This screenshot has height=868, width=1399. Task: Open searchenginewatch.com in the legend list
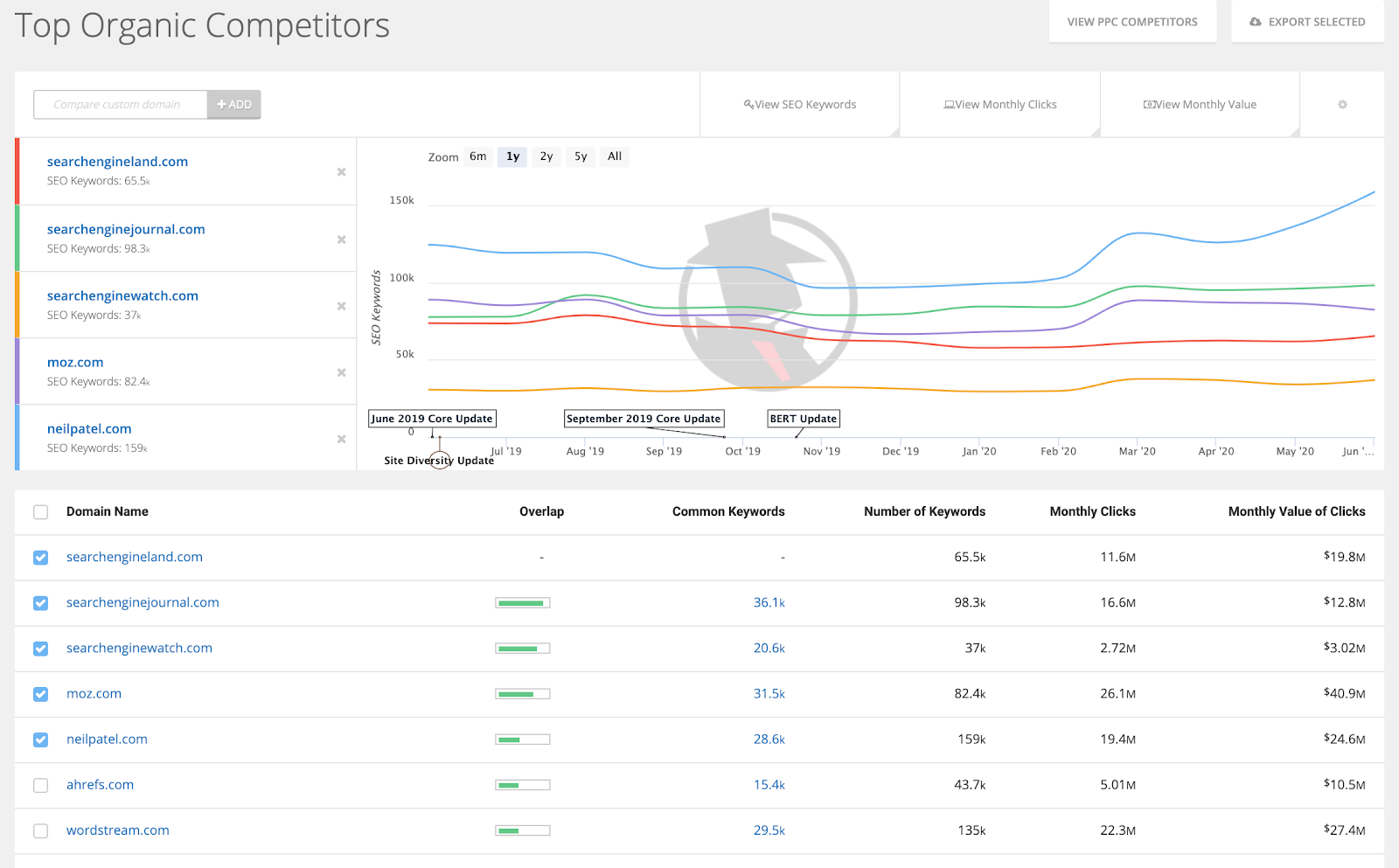(122, 295)
